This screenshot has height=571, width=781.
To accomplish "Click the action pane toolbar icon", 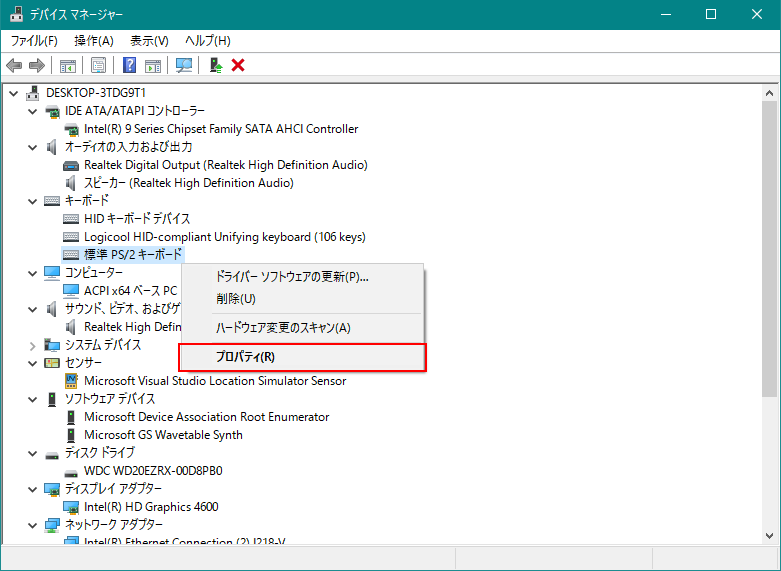I will click(x=153, y=65).
